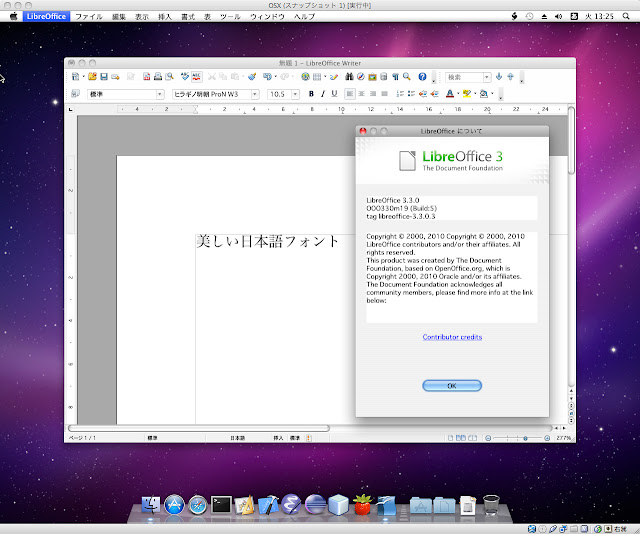
Task: Open Styles and Formatting icon
Action: [x=76, y=94]
